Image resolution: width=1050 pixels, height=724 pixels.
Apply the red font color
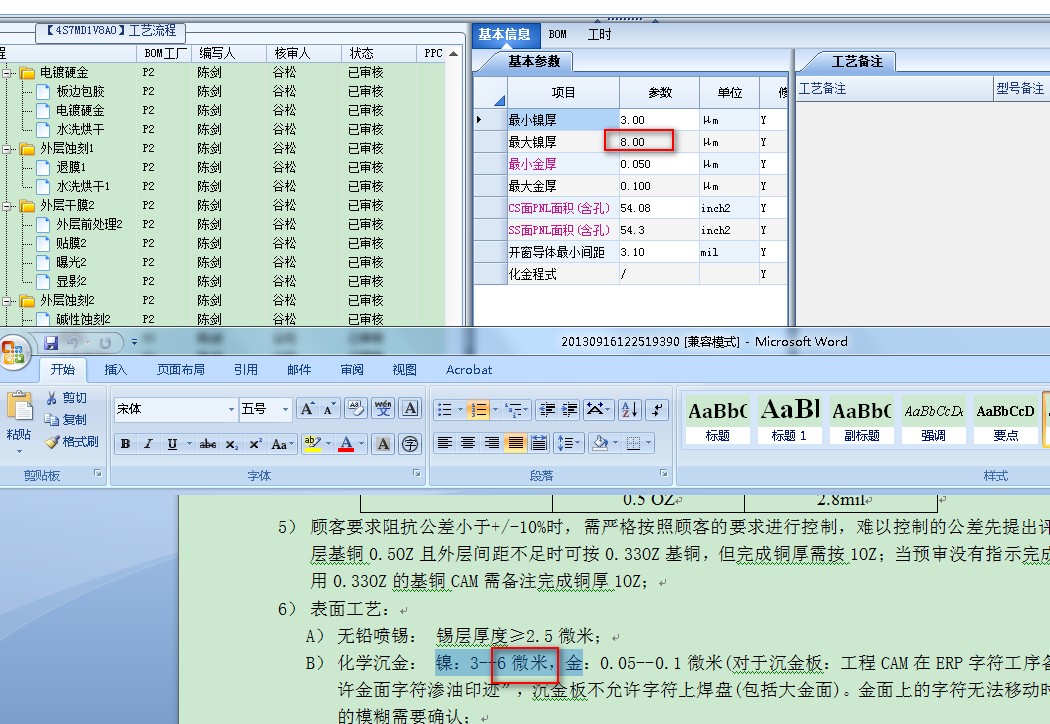click(346, 443)
